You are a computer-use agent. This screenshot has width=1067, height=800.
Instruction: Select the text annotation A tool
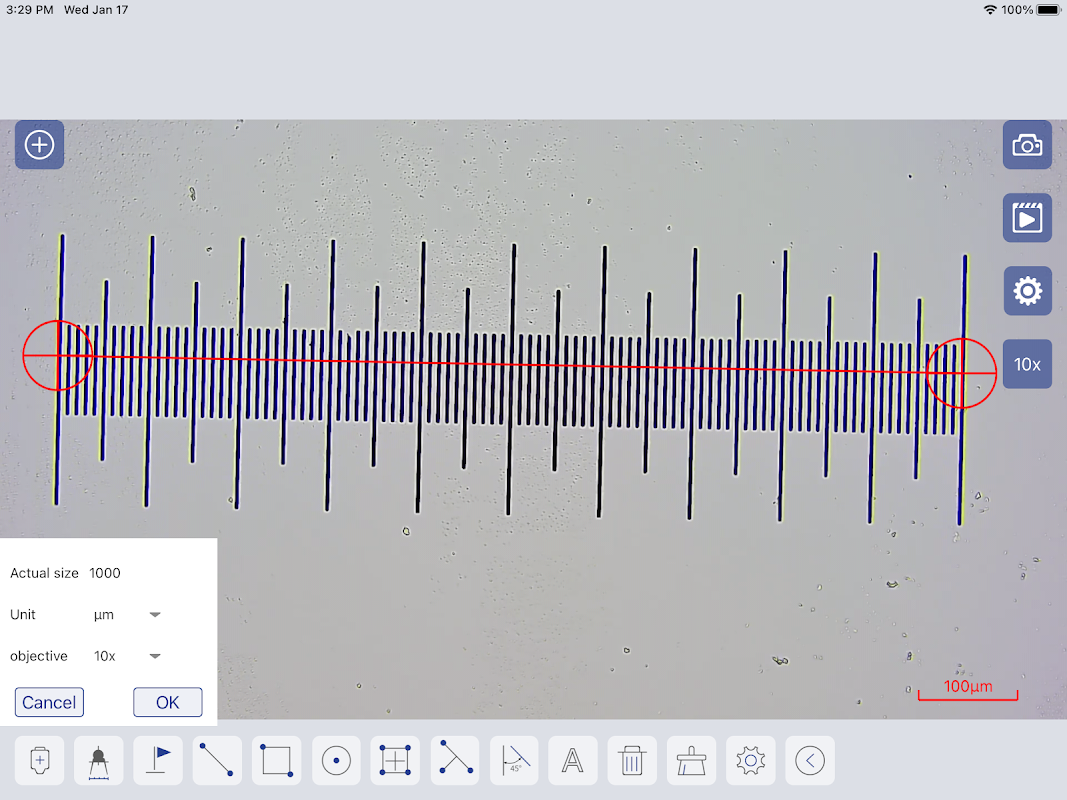pyautogui.click(x=573, y=760)
